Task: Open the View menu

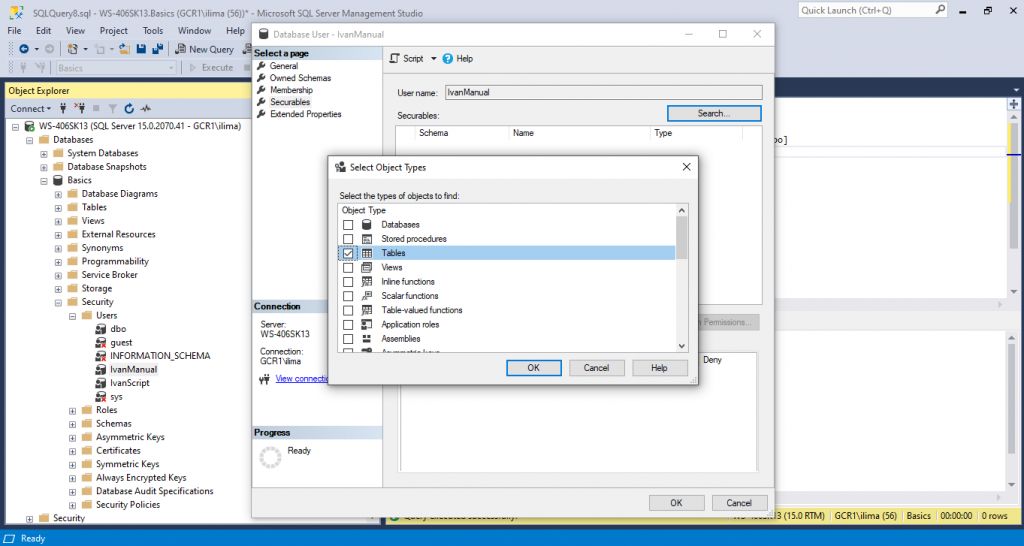Action: [75, 31]
